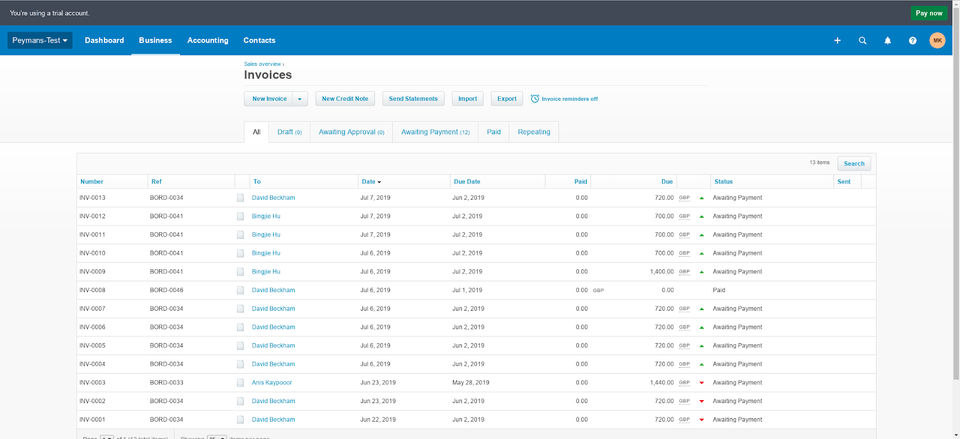Open the Accounting menu
Screen dimensions: 960x439
(208, 40)
